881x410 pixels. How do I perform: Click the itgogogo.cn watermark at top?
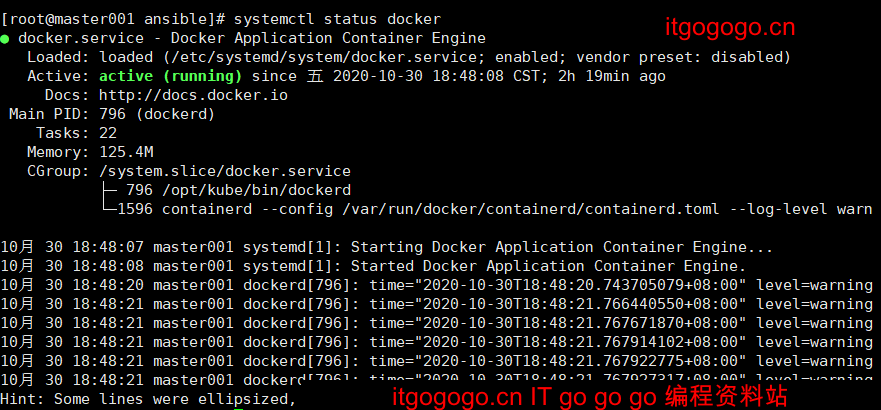730,28
